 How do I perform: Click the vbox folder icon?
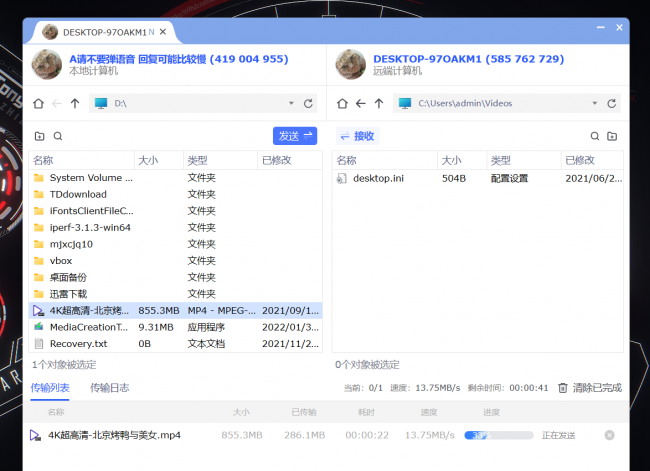[x=39, y=260]
